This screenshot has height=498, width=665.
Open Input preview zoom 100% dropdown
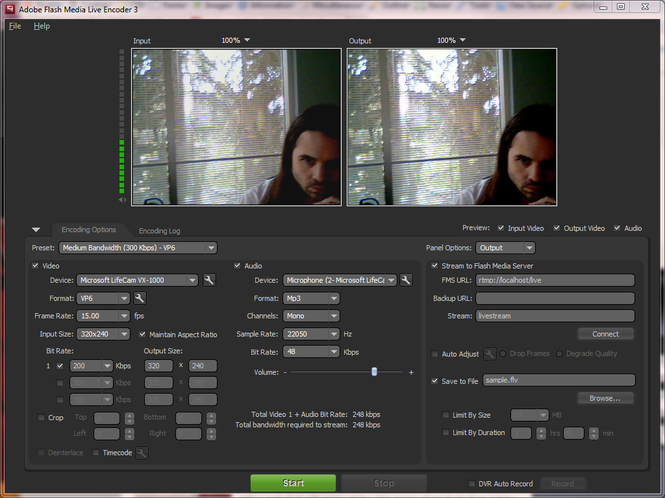click(235, 40)
